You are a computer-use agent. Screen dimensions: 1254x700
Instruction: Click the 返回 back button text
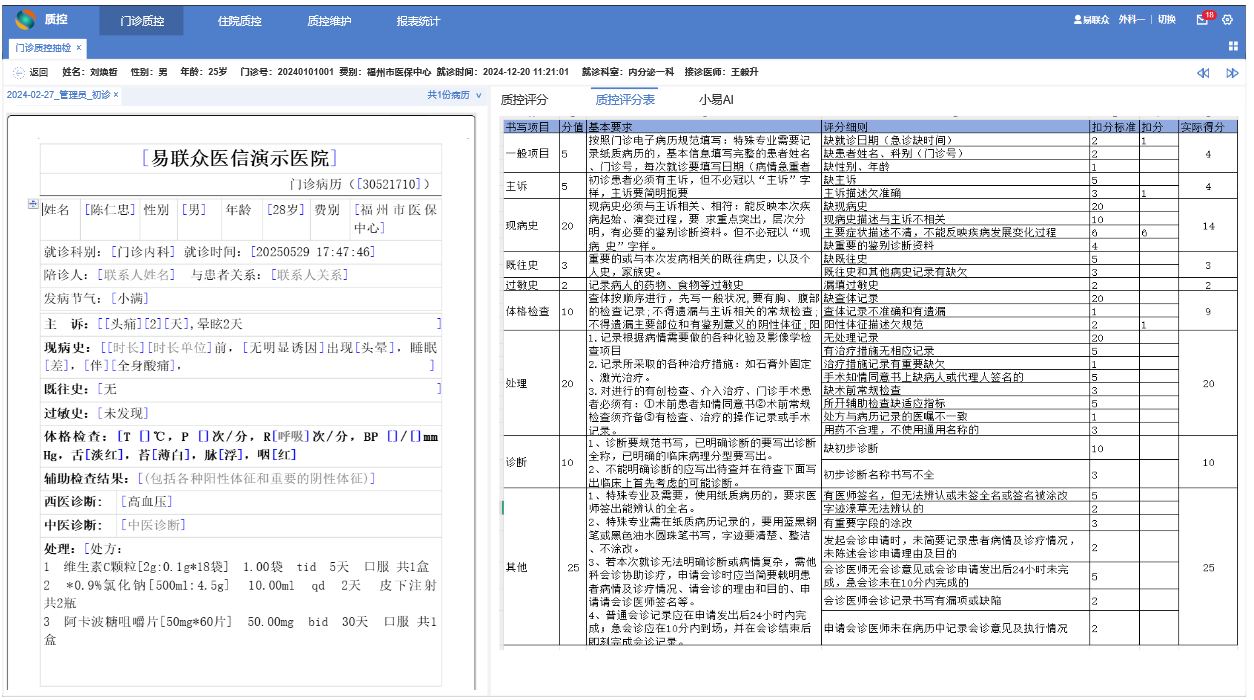point(38,72)
